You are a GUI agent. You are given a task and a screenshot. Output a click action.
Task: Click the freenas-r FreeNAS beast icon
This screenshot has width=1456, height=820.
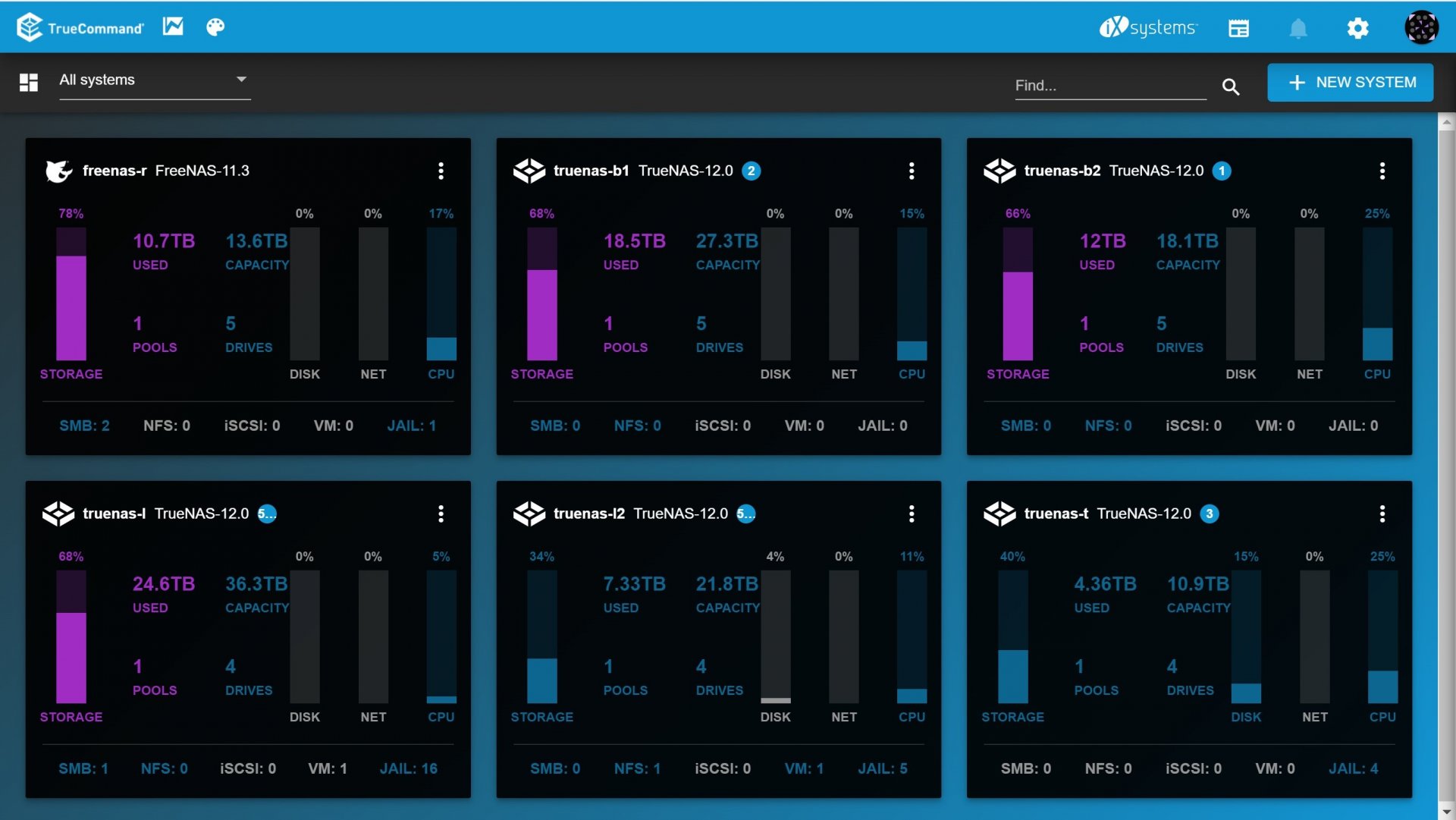(58, 171)
